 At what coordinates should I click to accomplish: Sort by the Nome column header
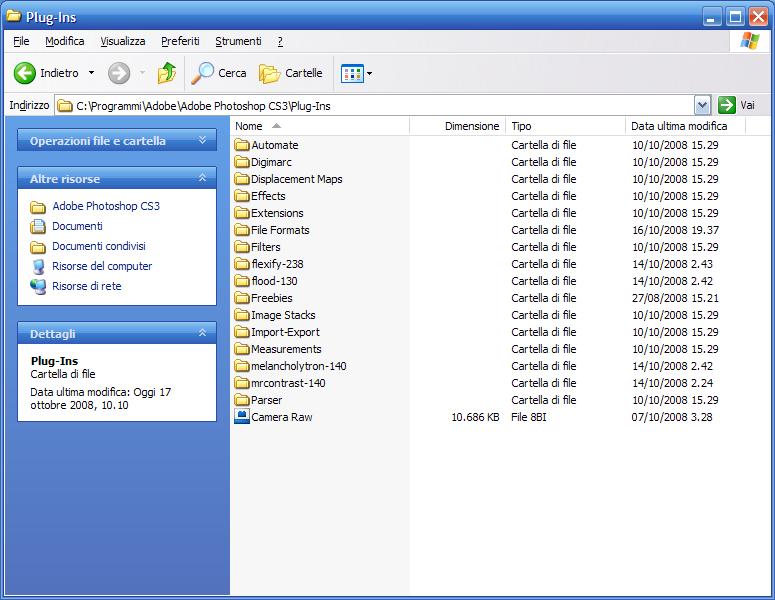(x=320, y=126)
